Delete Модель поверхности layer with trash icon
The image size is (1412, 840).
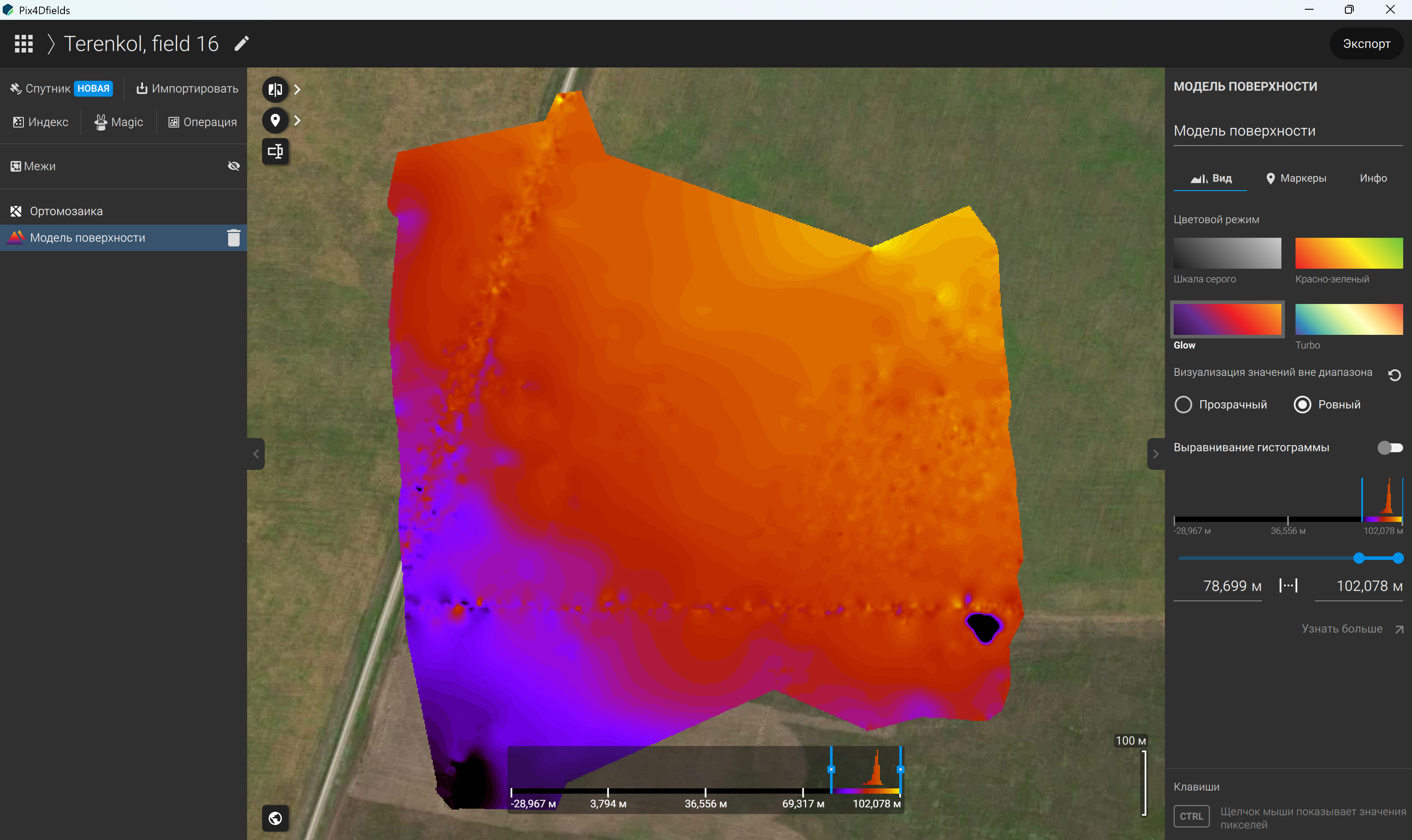[234, 238]
